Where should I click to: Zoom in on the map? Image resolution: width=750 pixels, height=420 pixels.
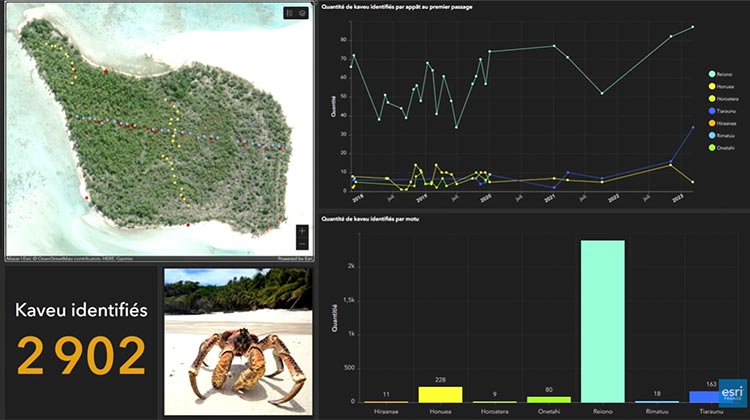tap(302, 231)
